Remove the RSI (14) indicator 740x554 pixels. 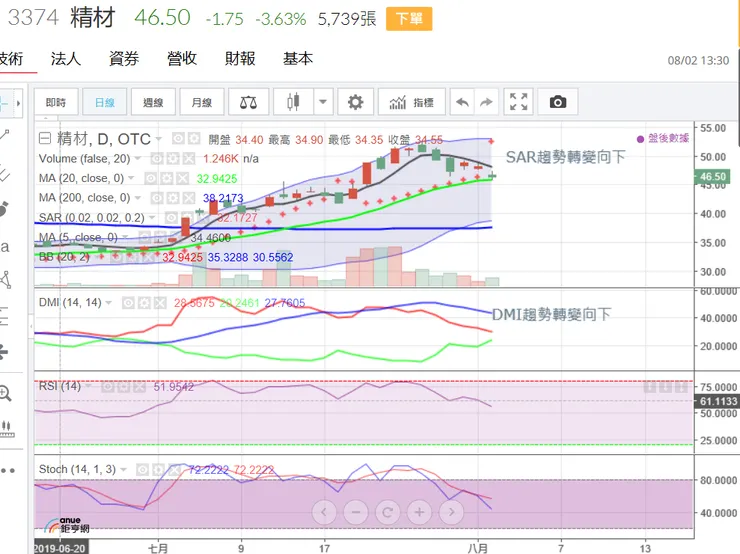point(139,387)
